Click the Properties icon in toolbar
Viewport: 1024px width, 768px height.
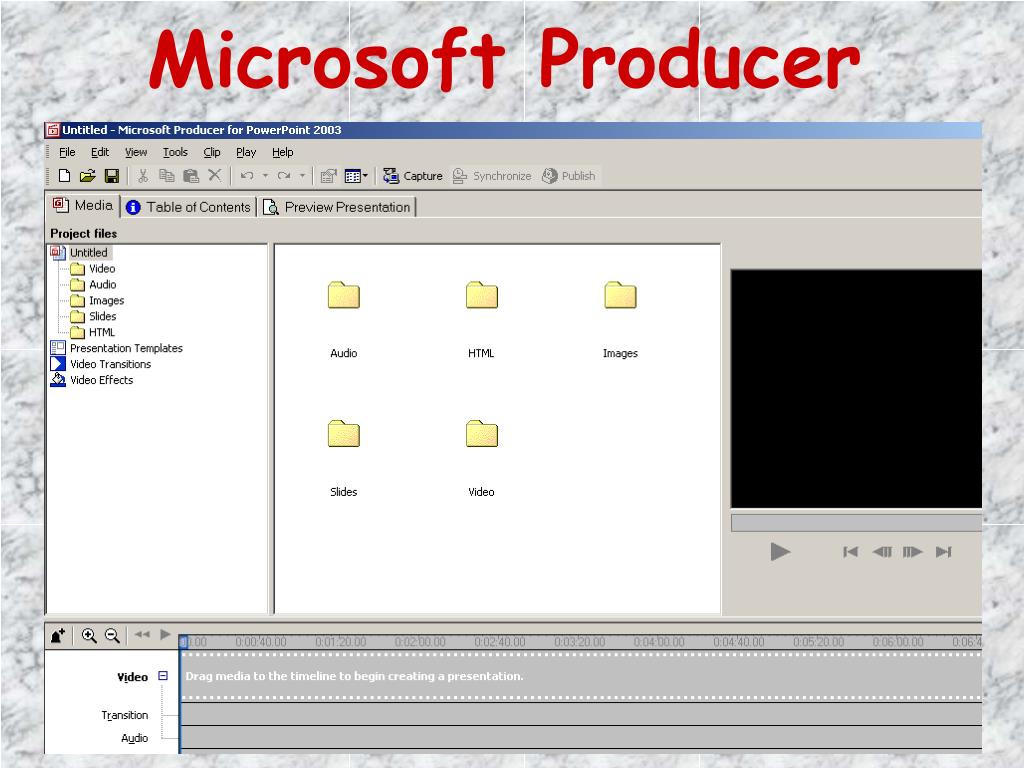[328, 176]
